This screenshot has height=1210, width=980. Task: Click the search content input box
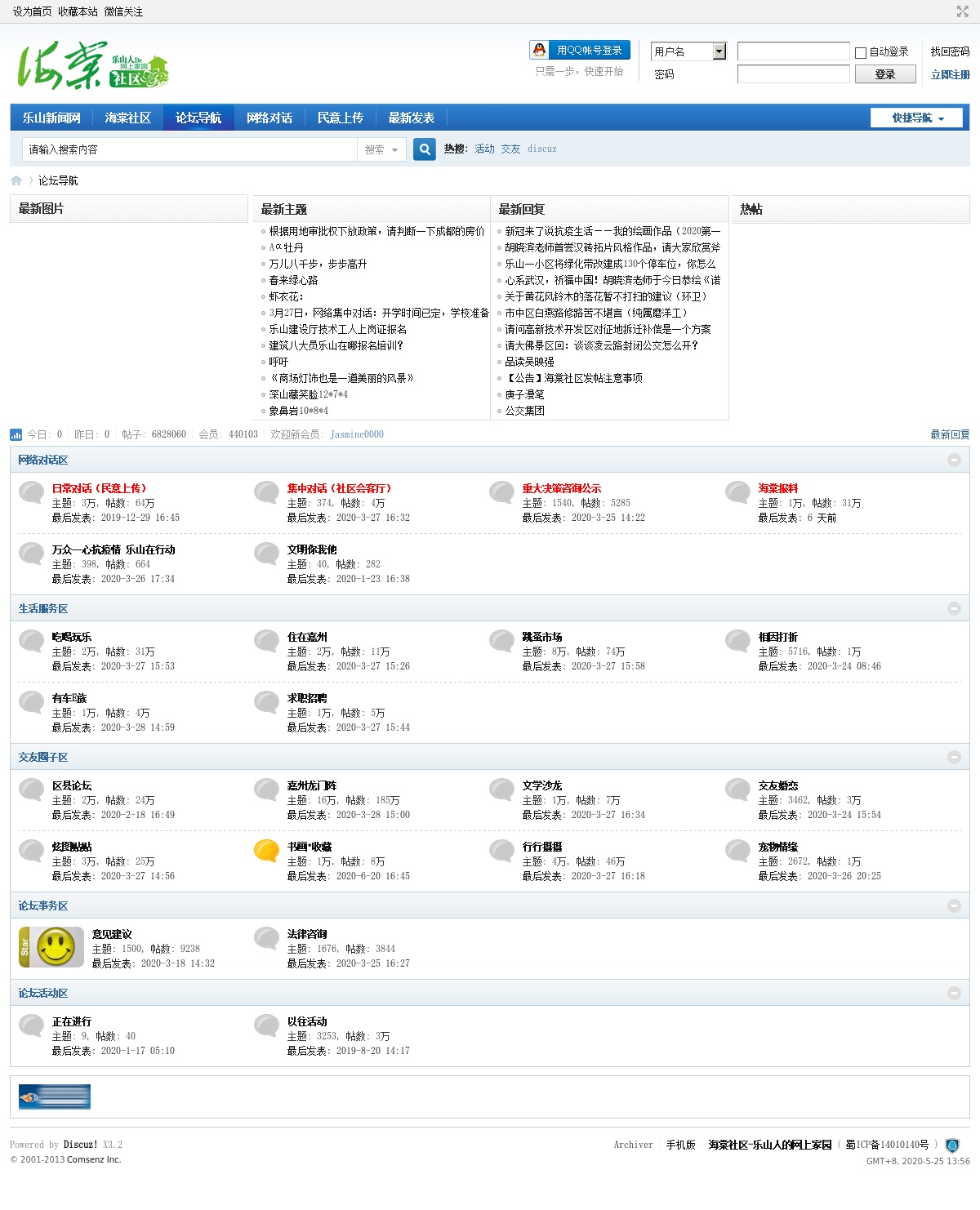tap(189, 149)
